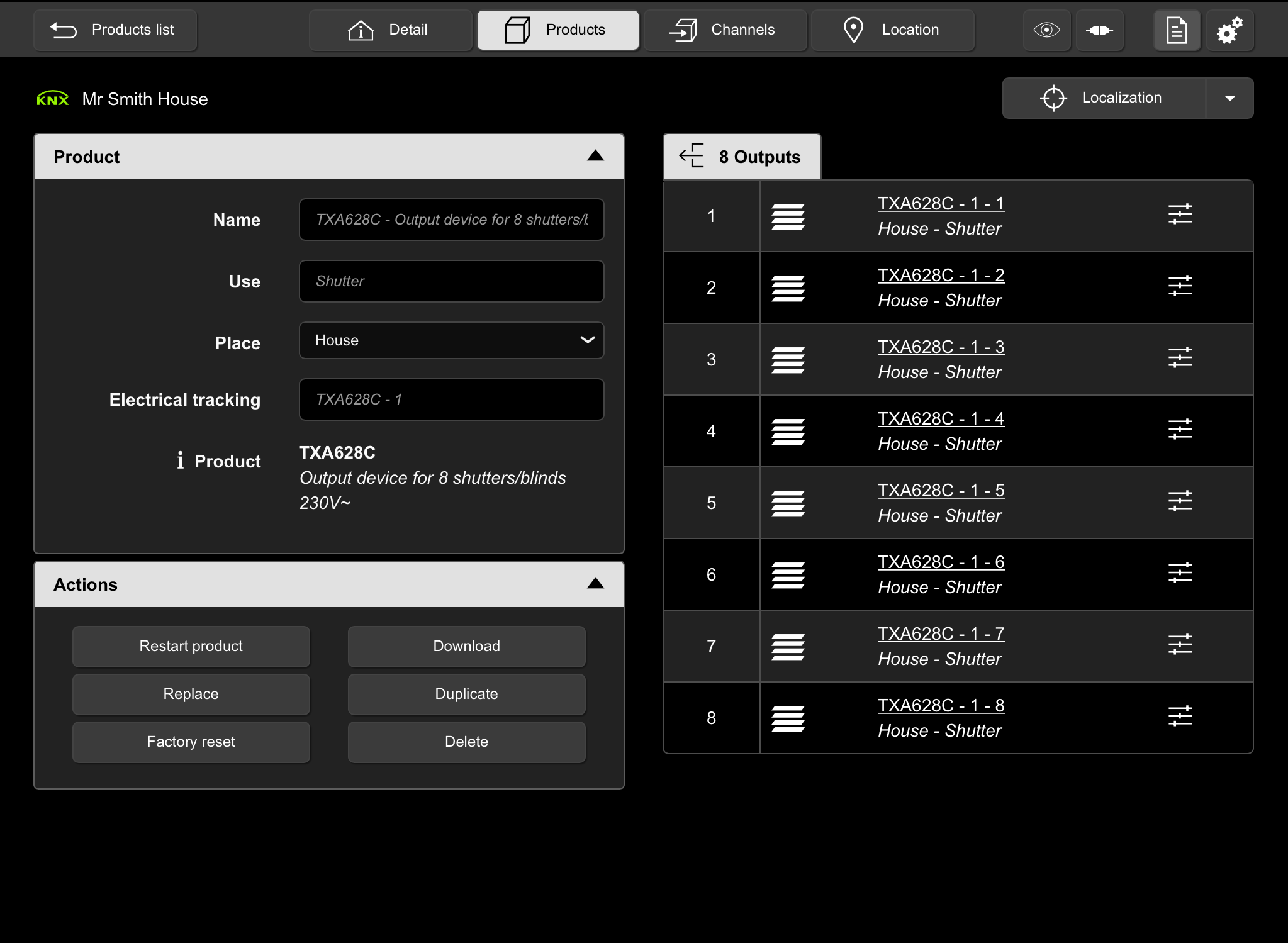Open the Location tab
This screenshot has height=943, width=1288.
tap(892, 30)
